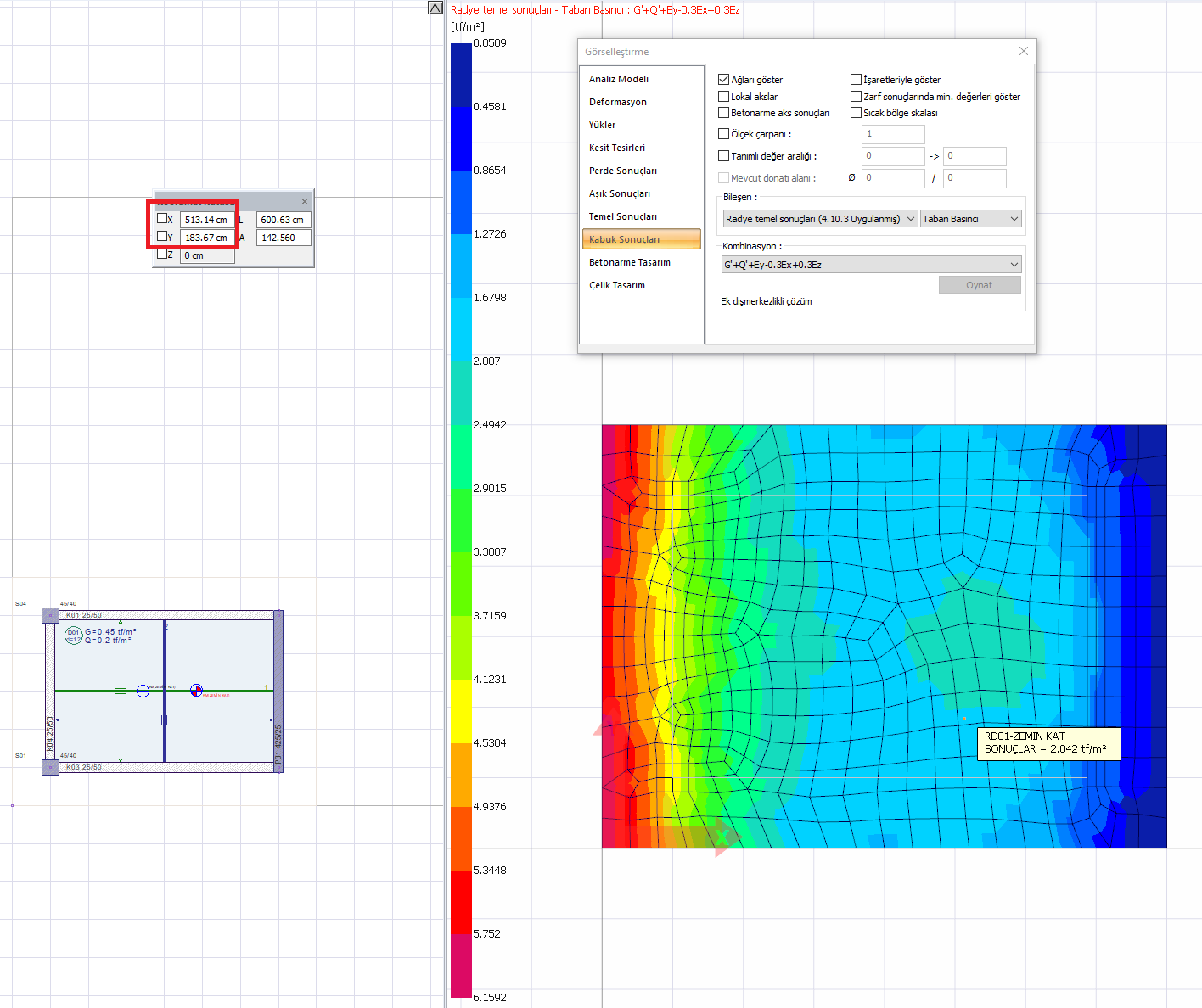Click the X coordinate field 513.14 cm
The height and width of the screenshot is (1008, 1202).
point(207,220)
